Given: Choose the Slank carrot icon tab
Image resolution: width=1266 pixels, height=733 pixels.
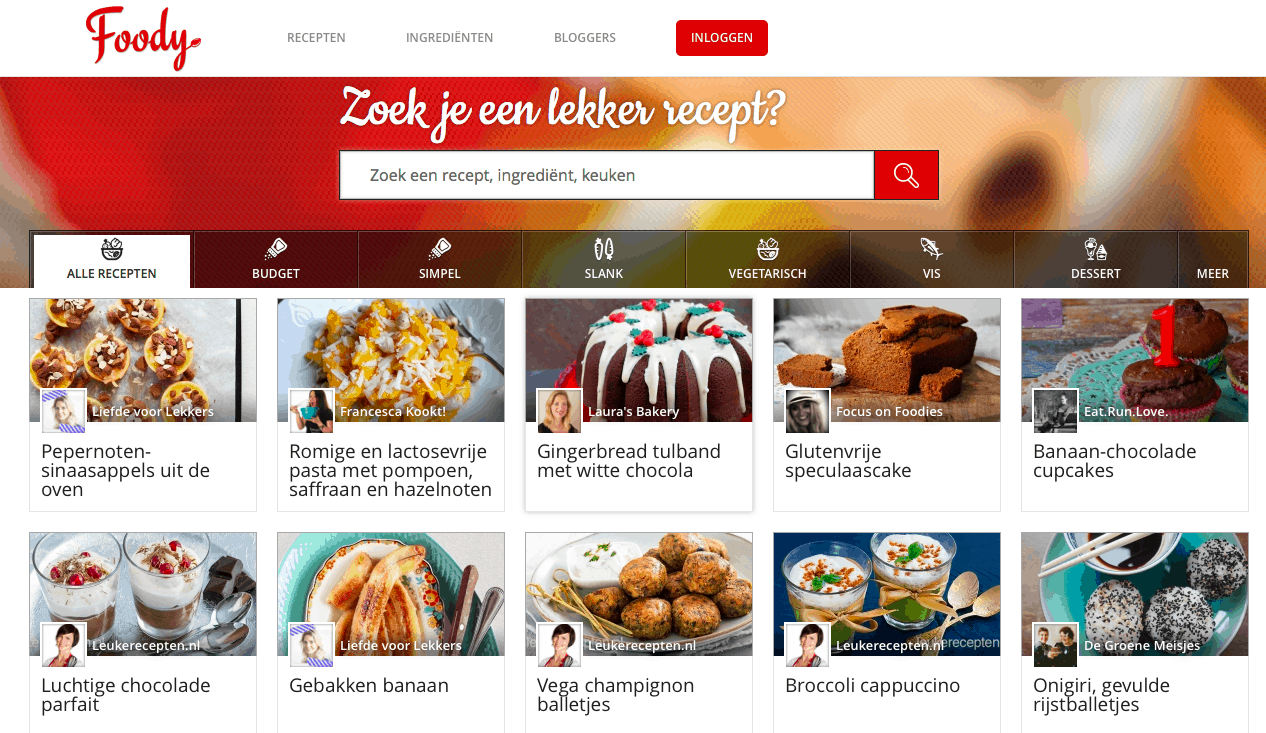Looking at the screenshot, I should click(x=604, y=249).
